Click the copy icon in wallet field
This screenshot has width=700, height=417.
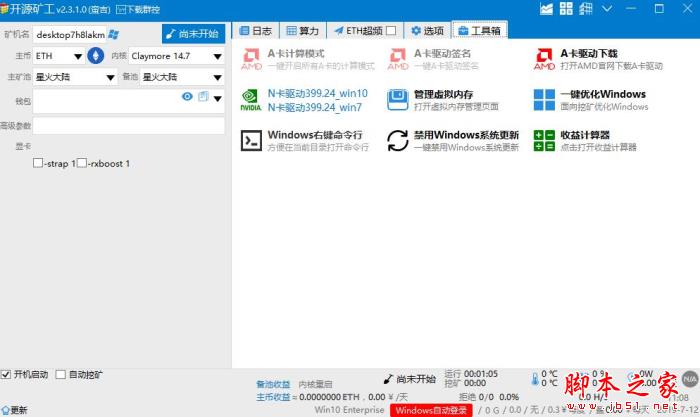[x=203, y=96]
